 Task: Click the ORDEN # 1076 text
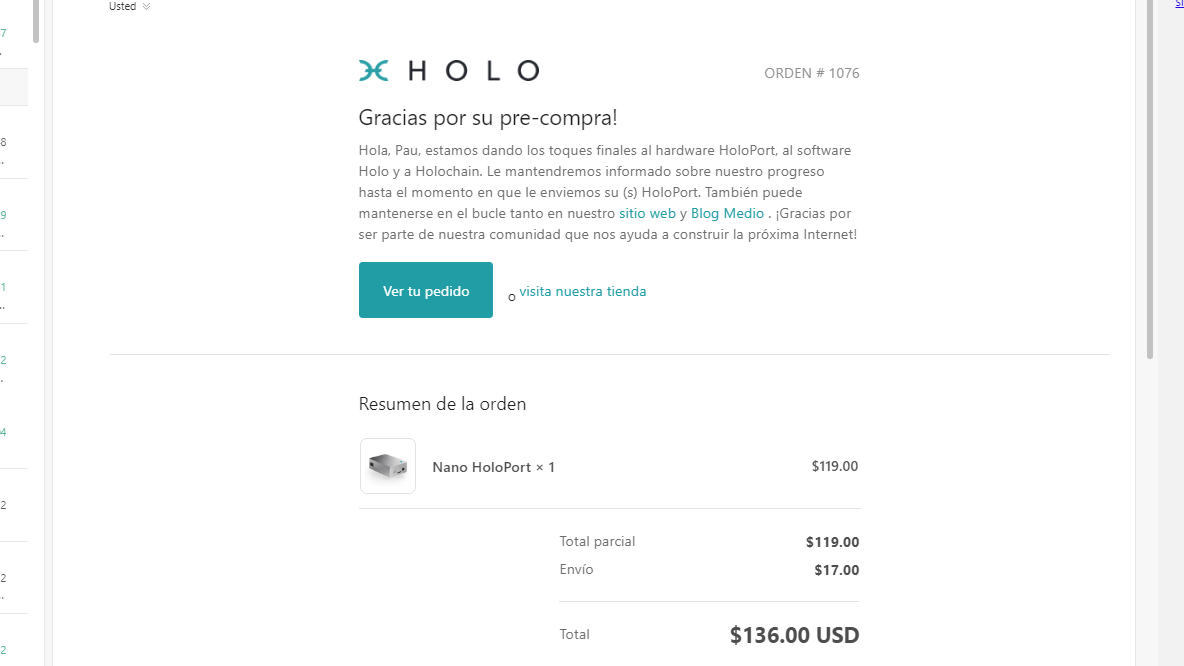(x=812, y=73)
